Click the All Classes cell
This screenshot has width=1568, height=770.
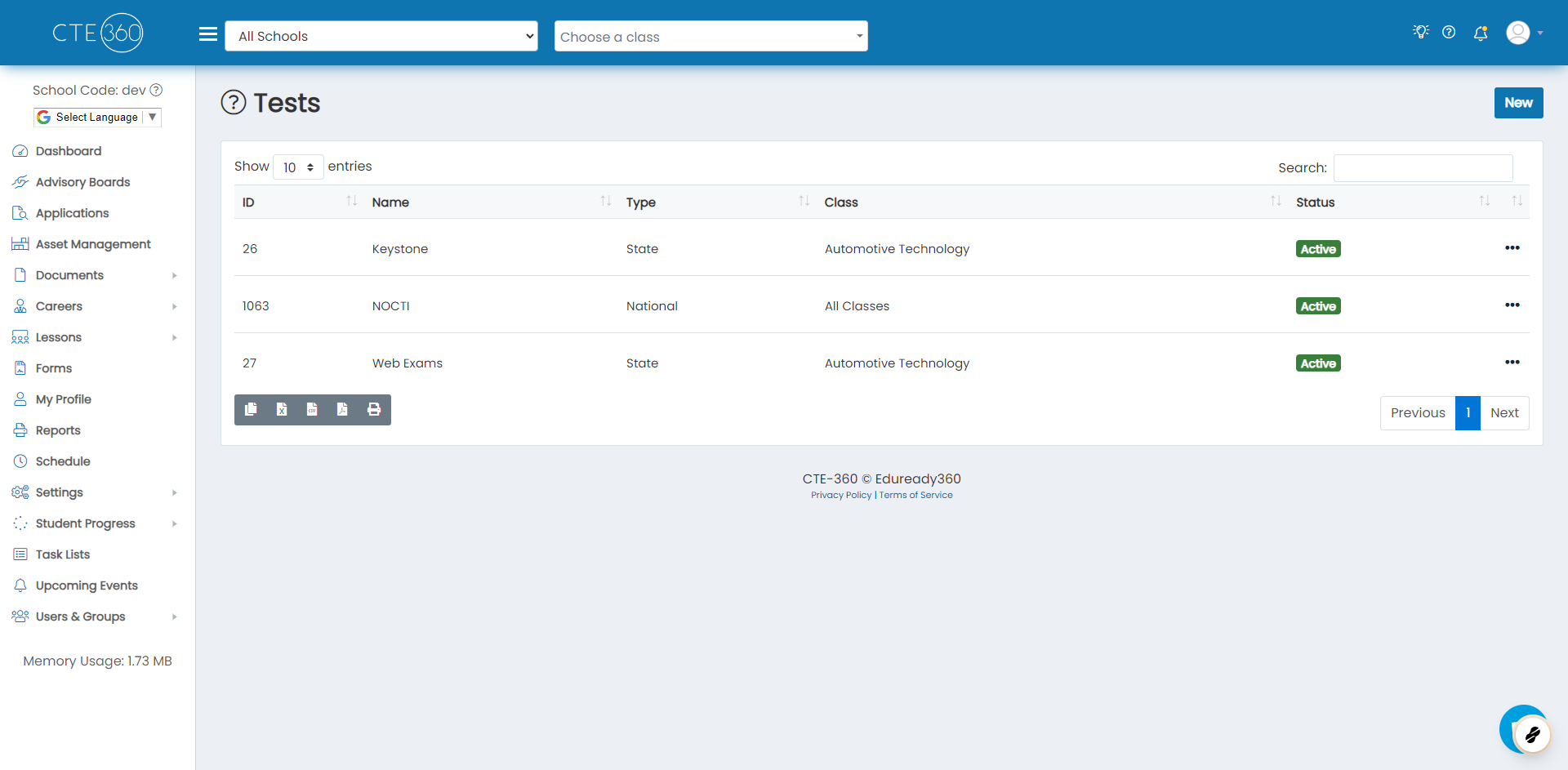click(x=857, y=306)
